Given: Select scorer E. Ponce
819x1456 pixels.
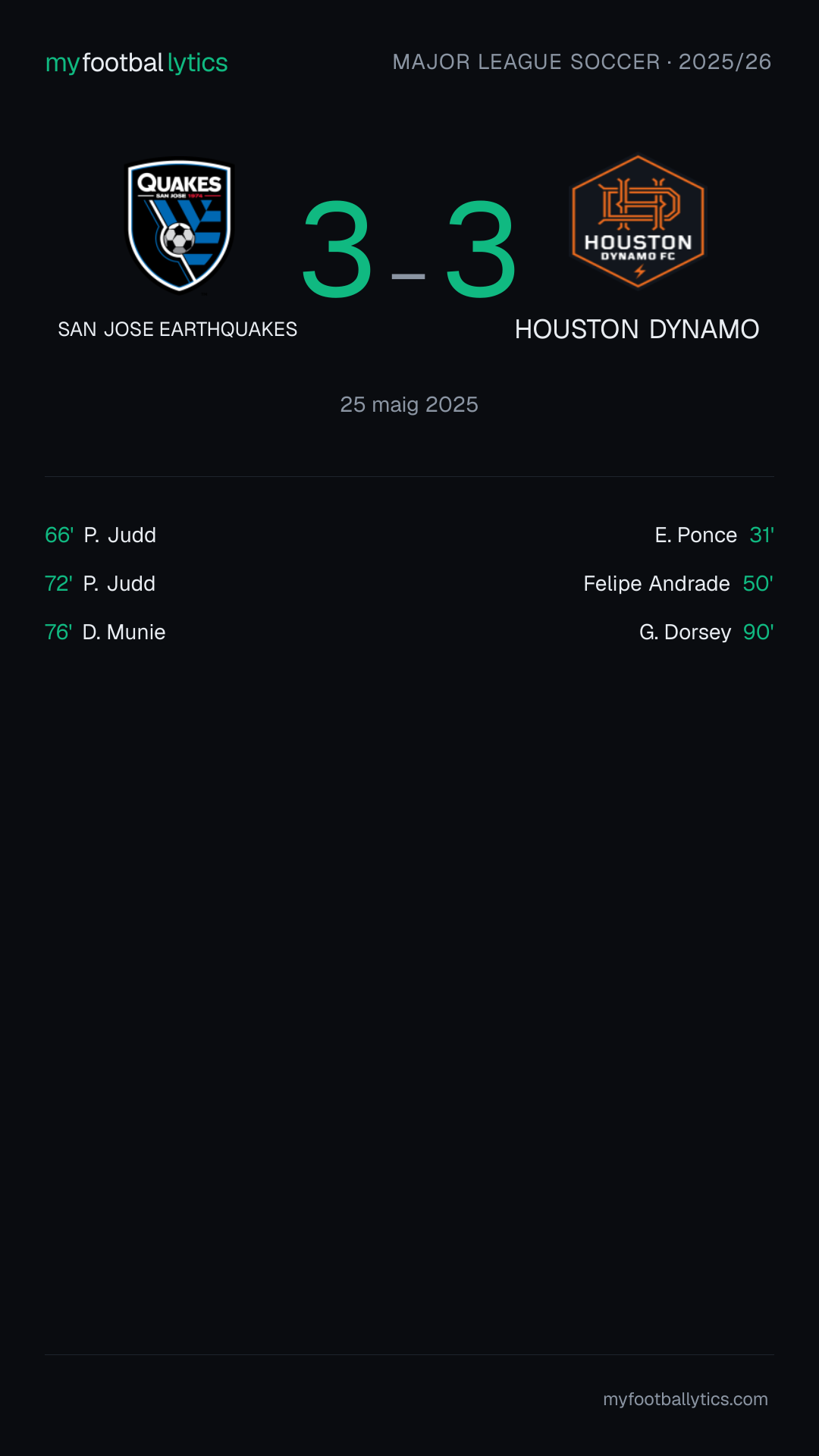Looking at the screenshot, I should (x=696, y=535).
